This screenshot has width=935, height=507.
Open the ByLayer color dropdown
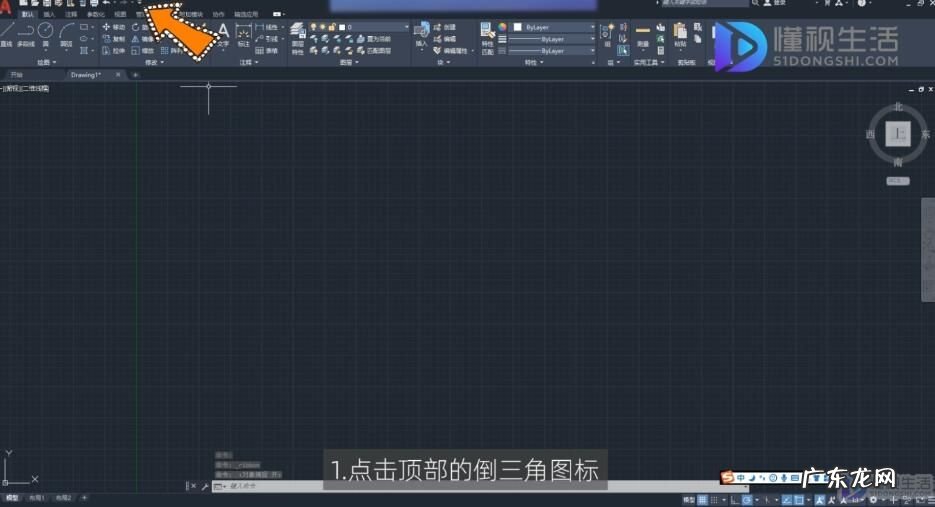pos(553,27)
